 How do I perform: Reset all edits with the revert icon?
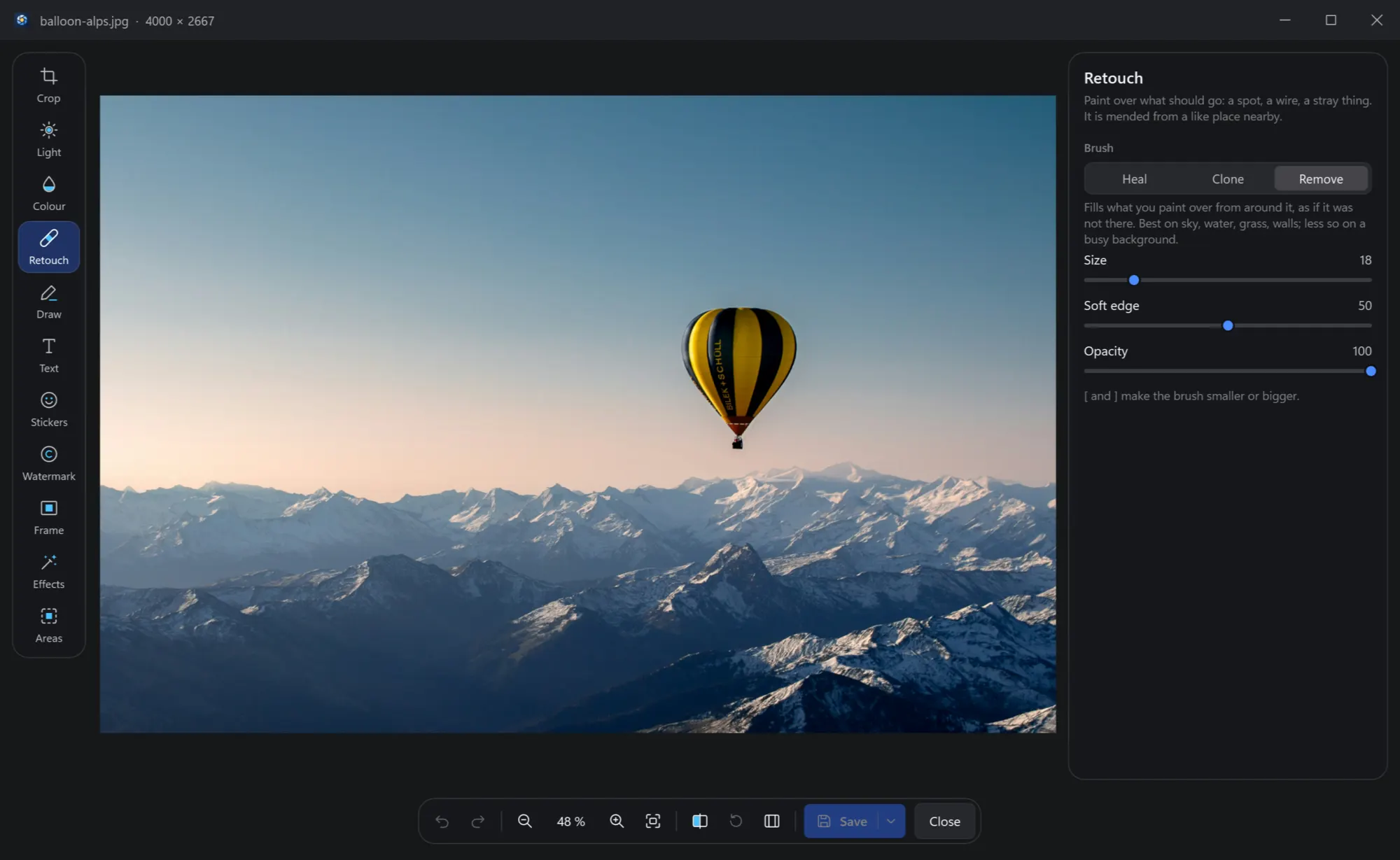(736, 821)
